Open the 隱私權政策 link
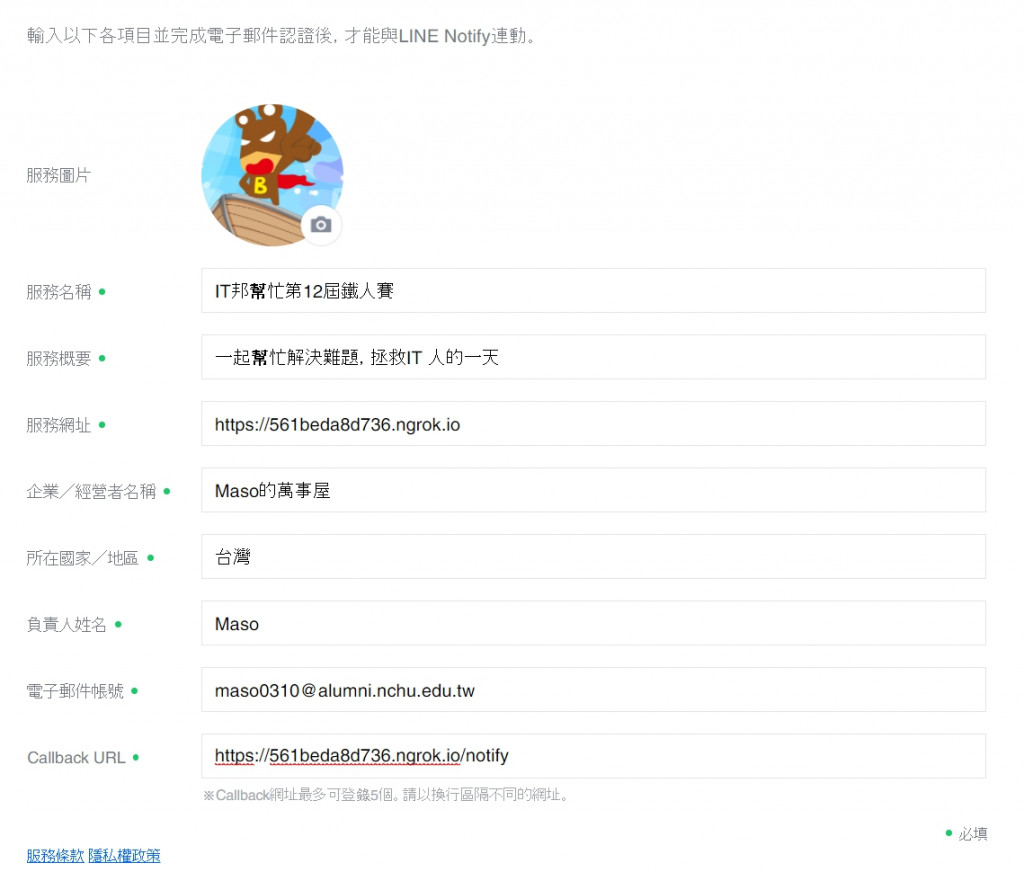 click(124, 856)
